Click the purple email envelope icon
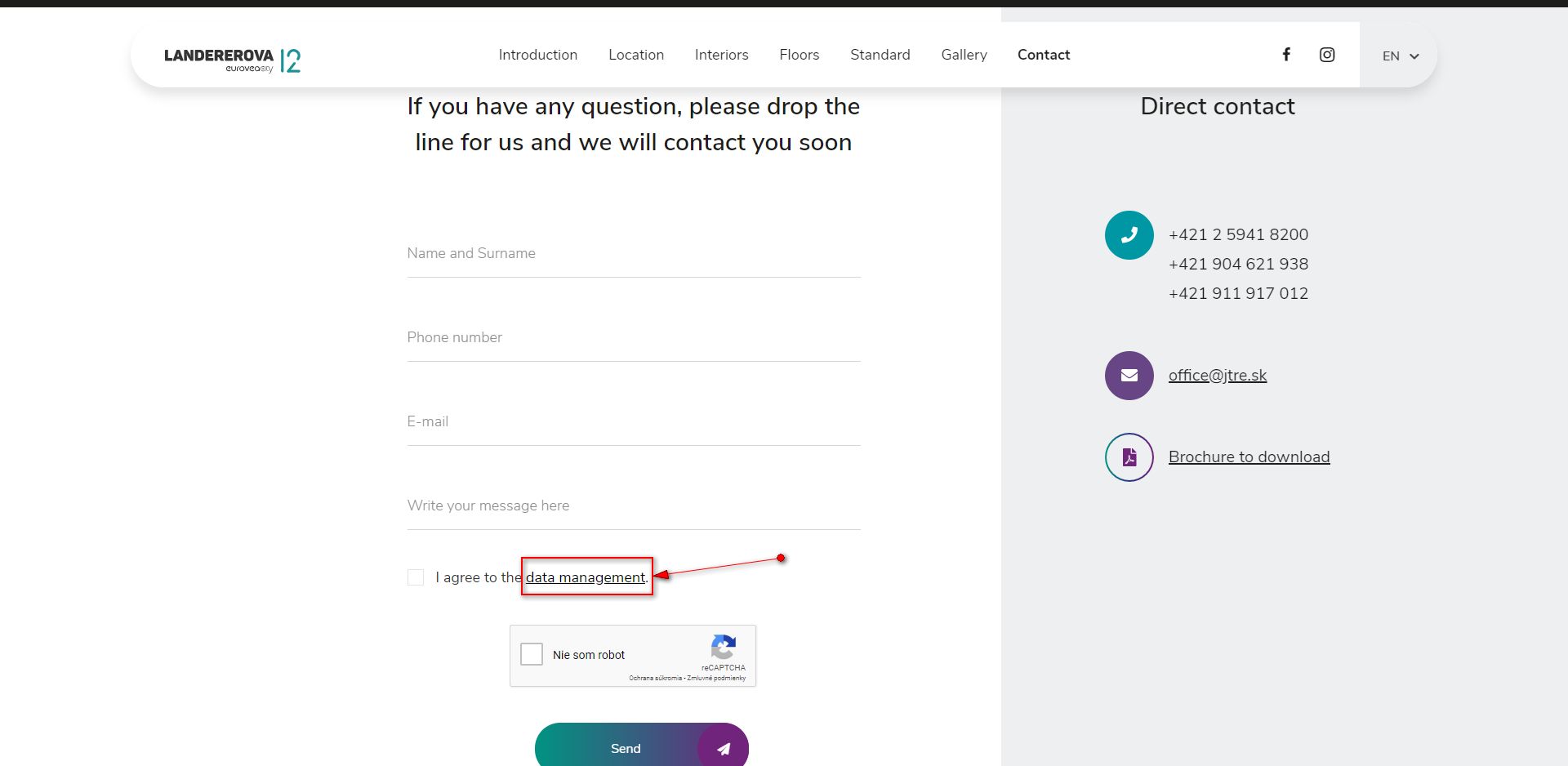 [x=1129, y=376]
